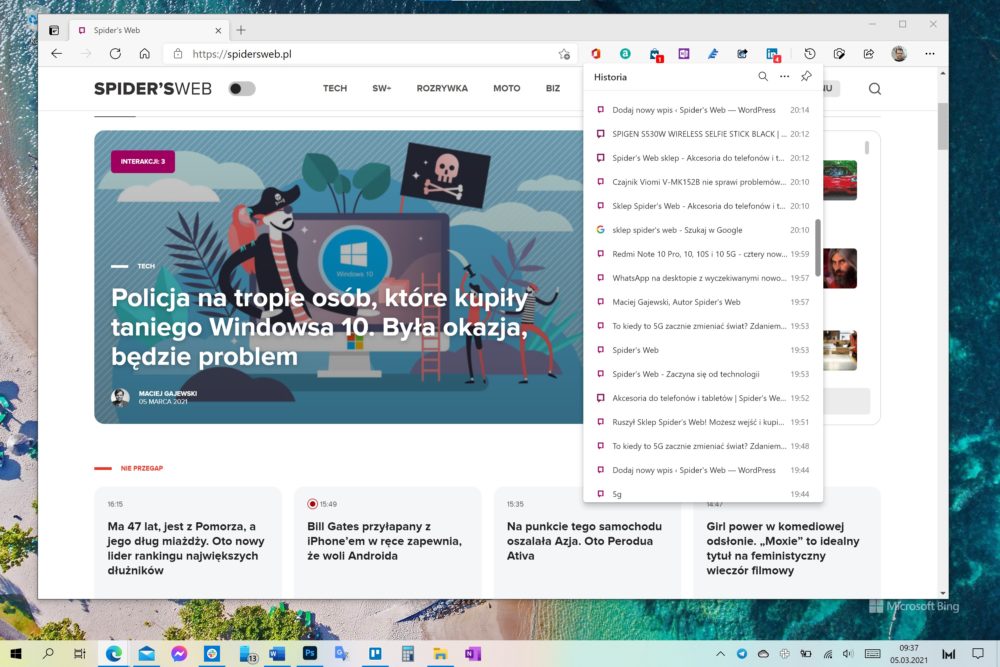Open the tab actions menu icon
This screenshot has height=667, width=1000.
[x=54, y=30]
